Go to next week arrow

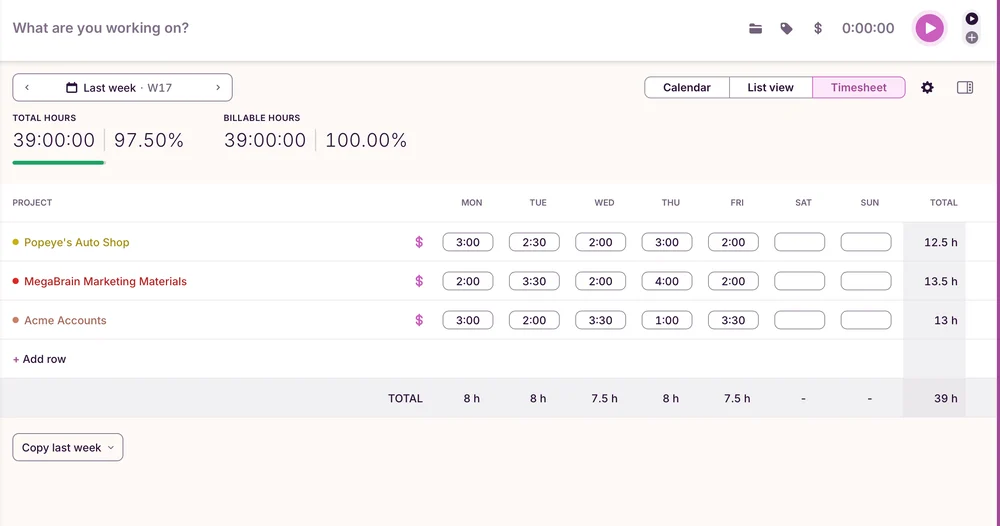point(218,87)
